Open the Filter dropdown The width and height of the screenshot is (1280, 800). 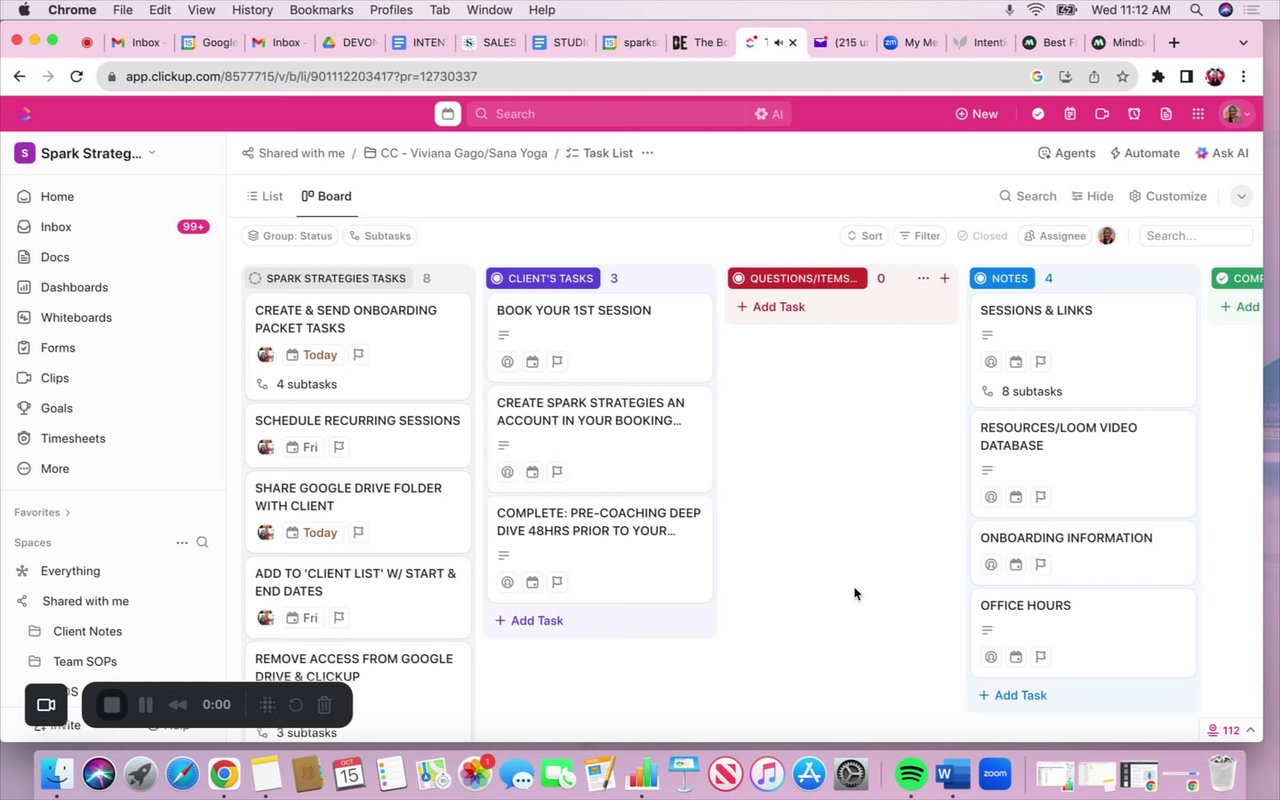click(x=919, y=236)
